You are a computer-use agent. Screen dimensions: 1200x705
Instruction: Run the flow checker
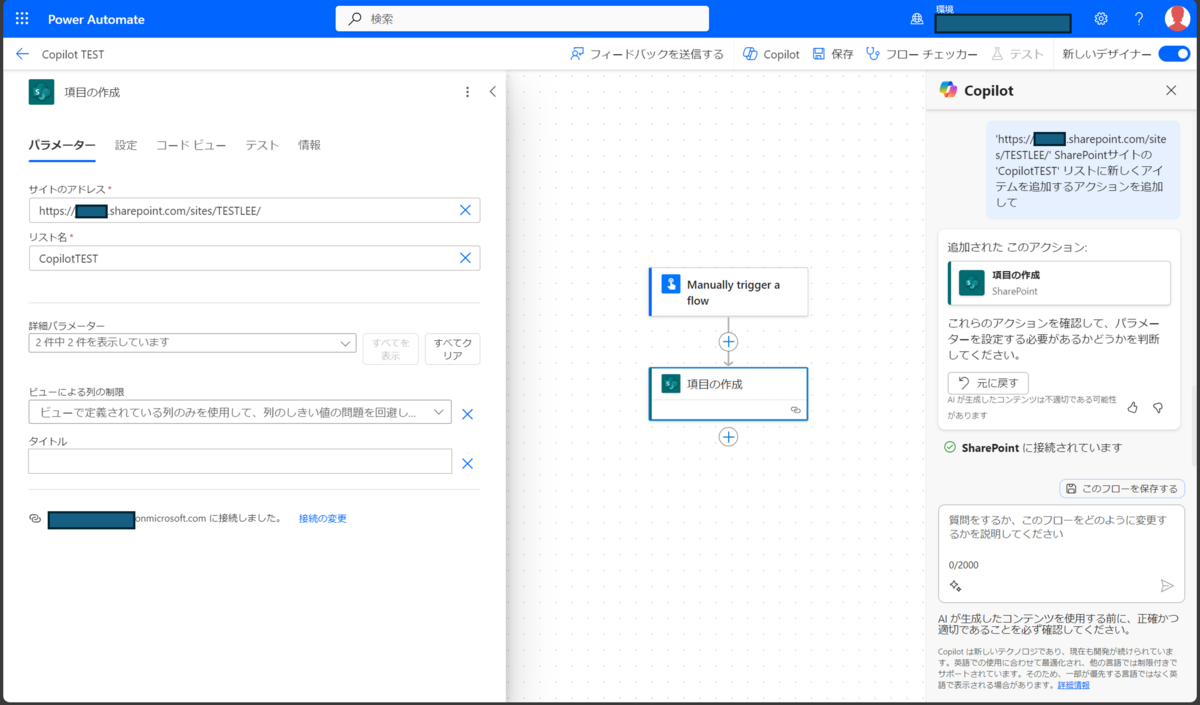(922, 54)
